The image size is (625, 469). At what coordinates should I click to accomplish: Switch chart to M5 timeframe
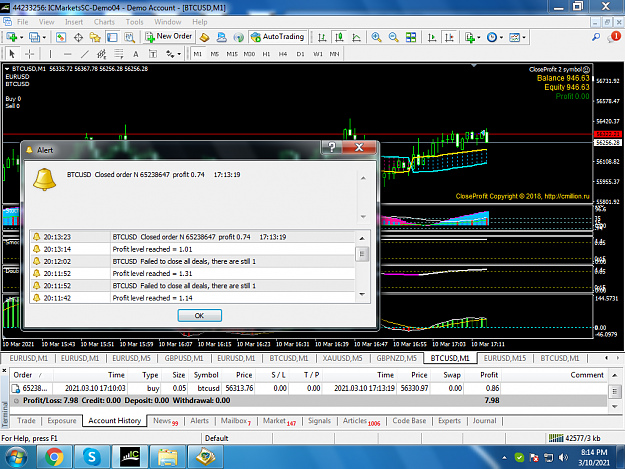click(215, 54)
